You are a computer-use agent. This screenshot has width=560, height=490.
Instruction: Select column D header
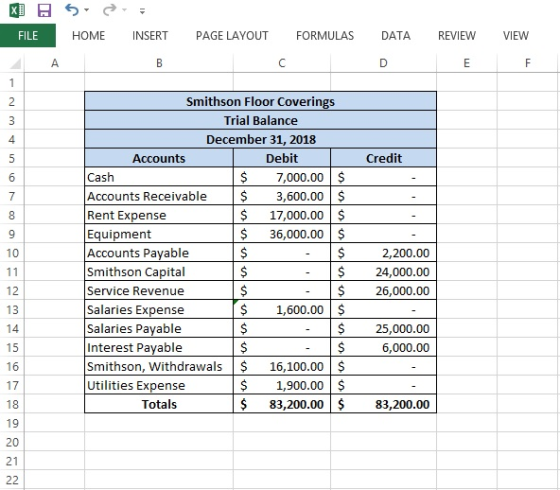383,63
